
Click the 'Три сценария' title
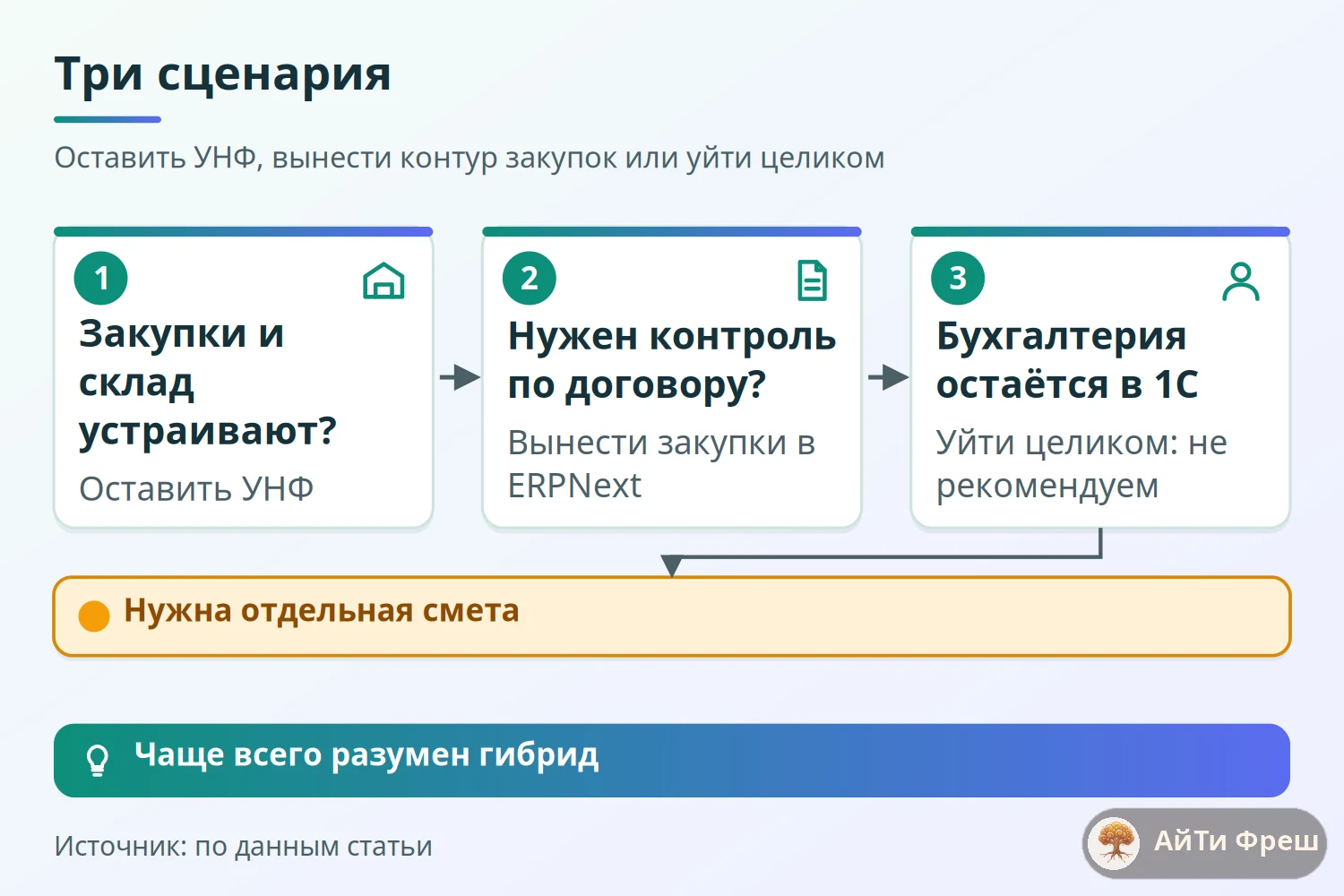[x=223, y=73]
